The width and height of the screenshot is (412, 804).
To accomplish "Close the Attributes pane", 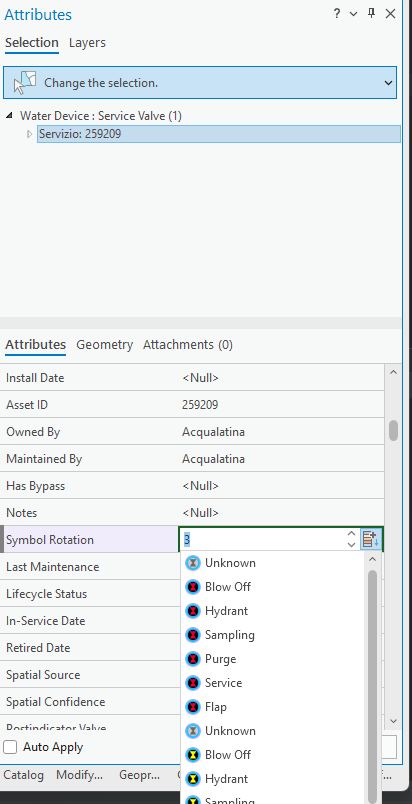I will pos(390,14).
